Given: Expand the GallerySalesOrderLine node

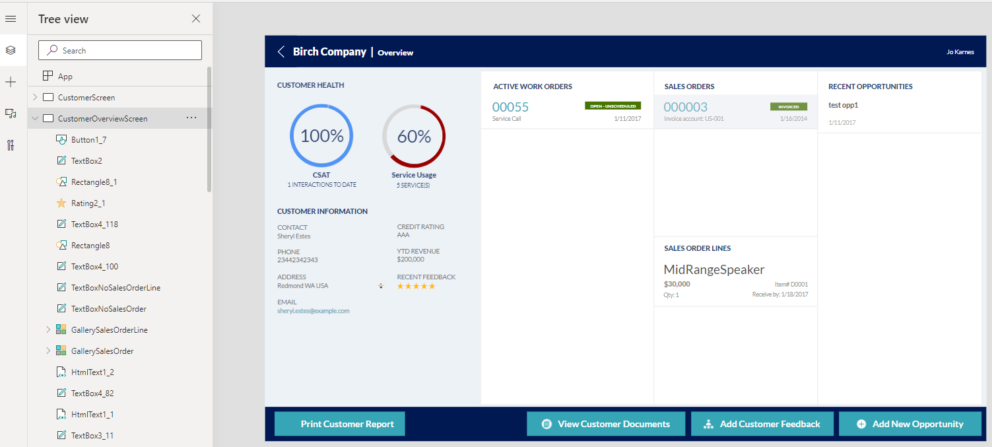Looking at the screenshot, I should tap(48, 330).
